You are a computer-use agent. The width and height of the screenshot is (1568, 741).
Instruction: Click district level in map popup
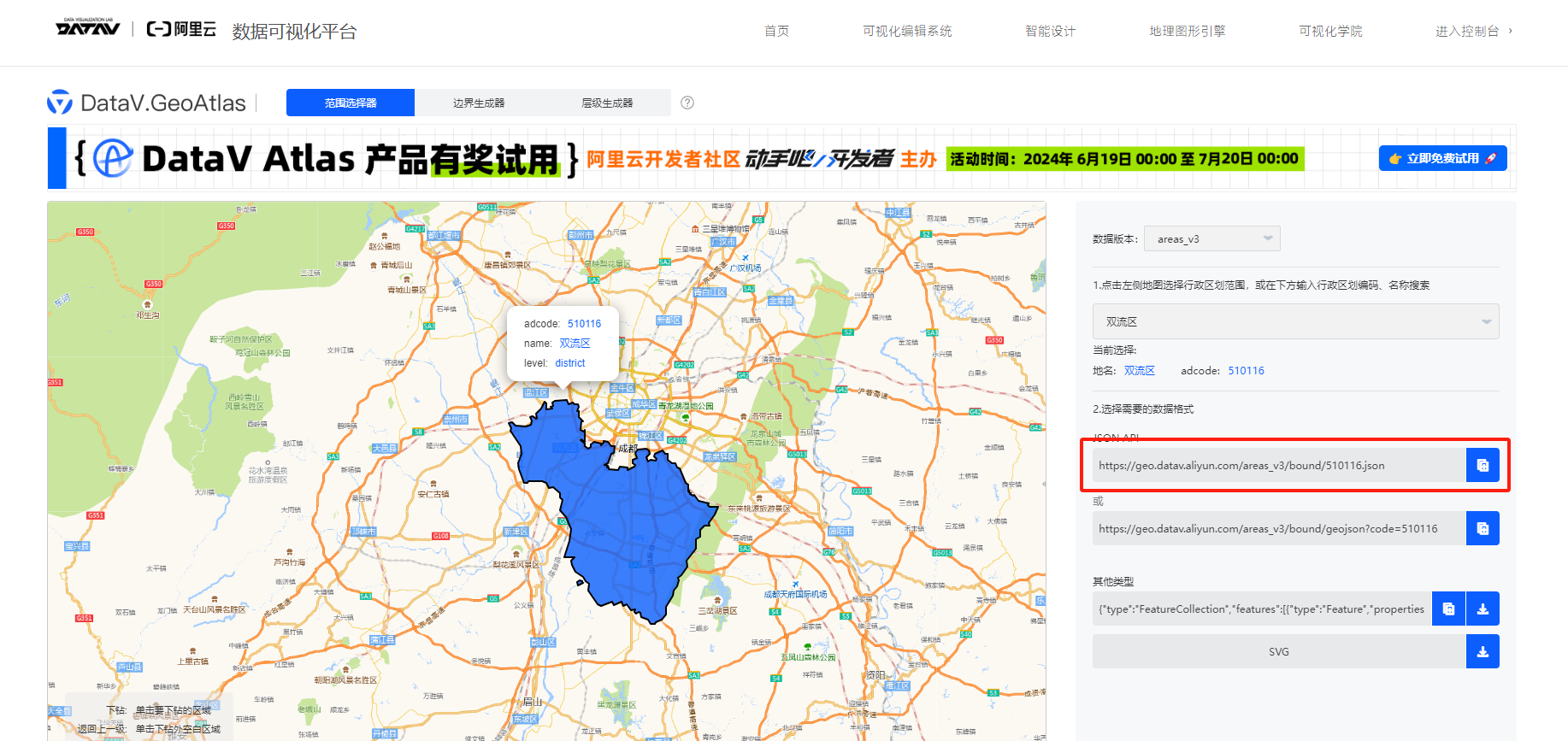click(570, 362)
